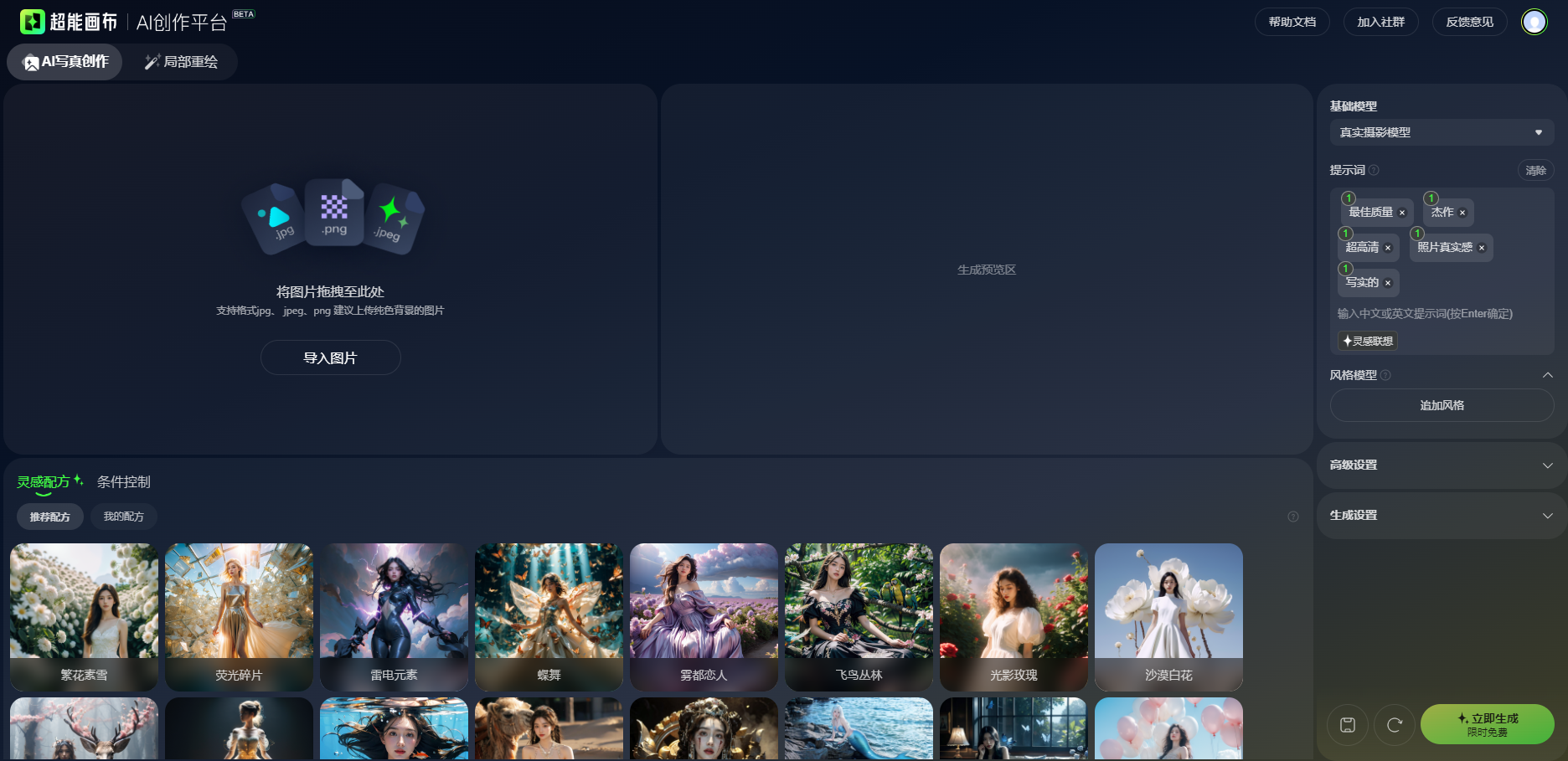Remove the 最佳质量 prompt tag
The width and height of the screenshot is (1568, 761).
click(x=1402, y=213)
